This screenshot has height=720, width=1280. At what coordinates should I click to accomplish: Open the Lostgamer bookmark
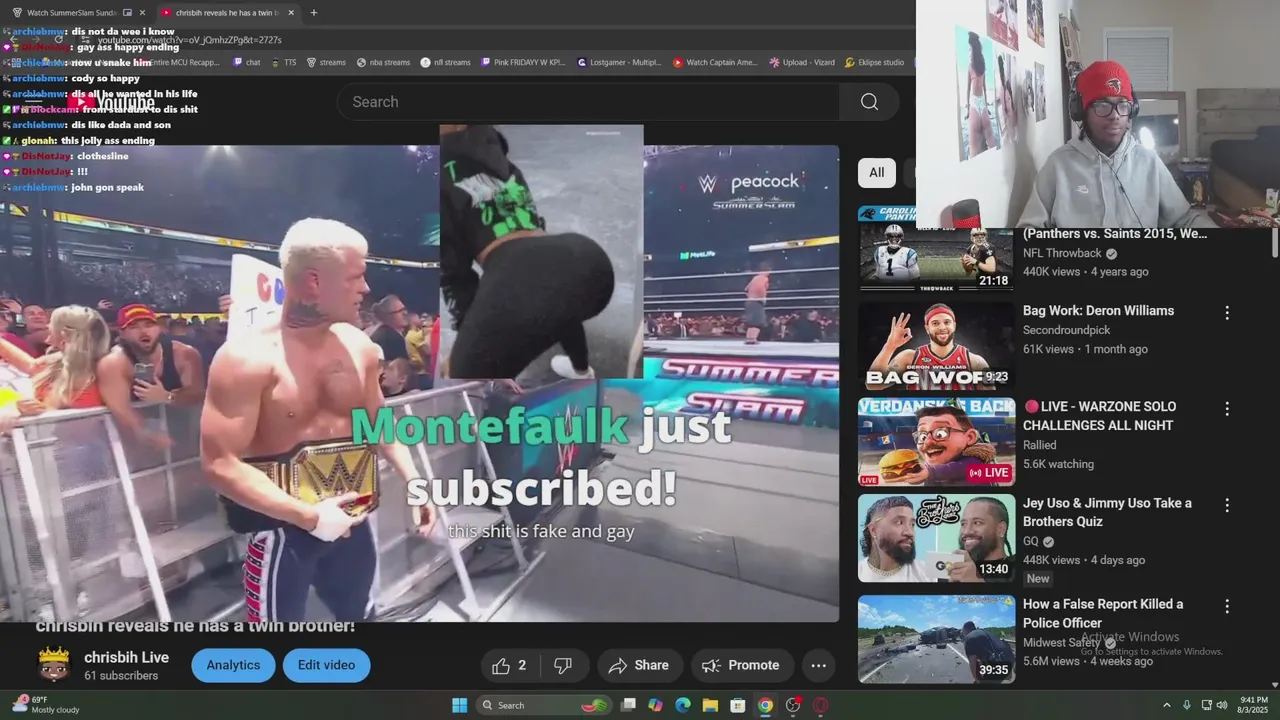pyautogui.click(x=619, y=62)
